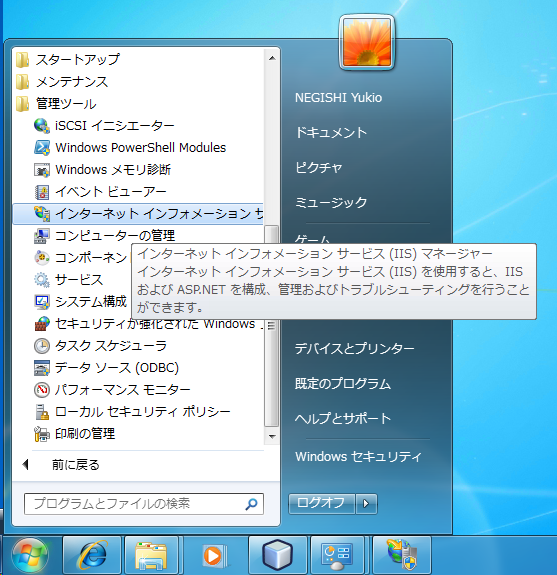Select the イベント ビューアー label
The height and width of the screenshot is (575, 557).
[111, 192]
